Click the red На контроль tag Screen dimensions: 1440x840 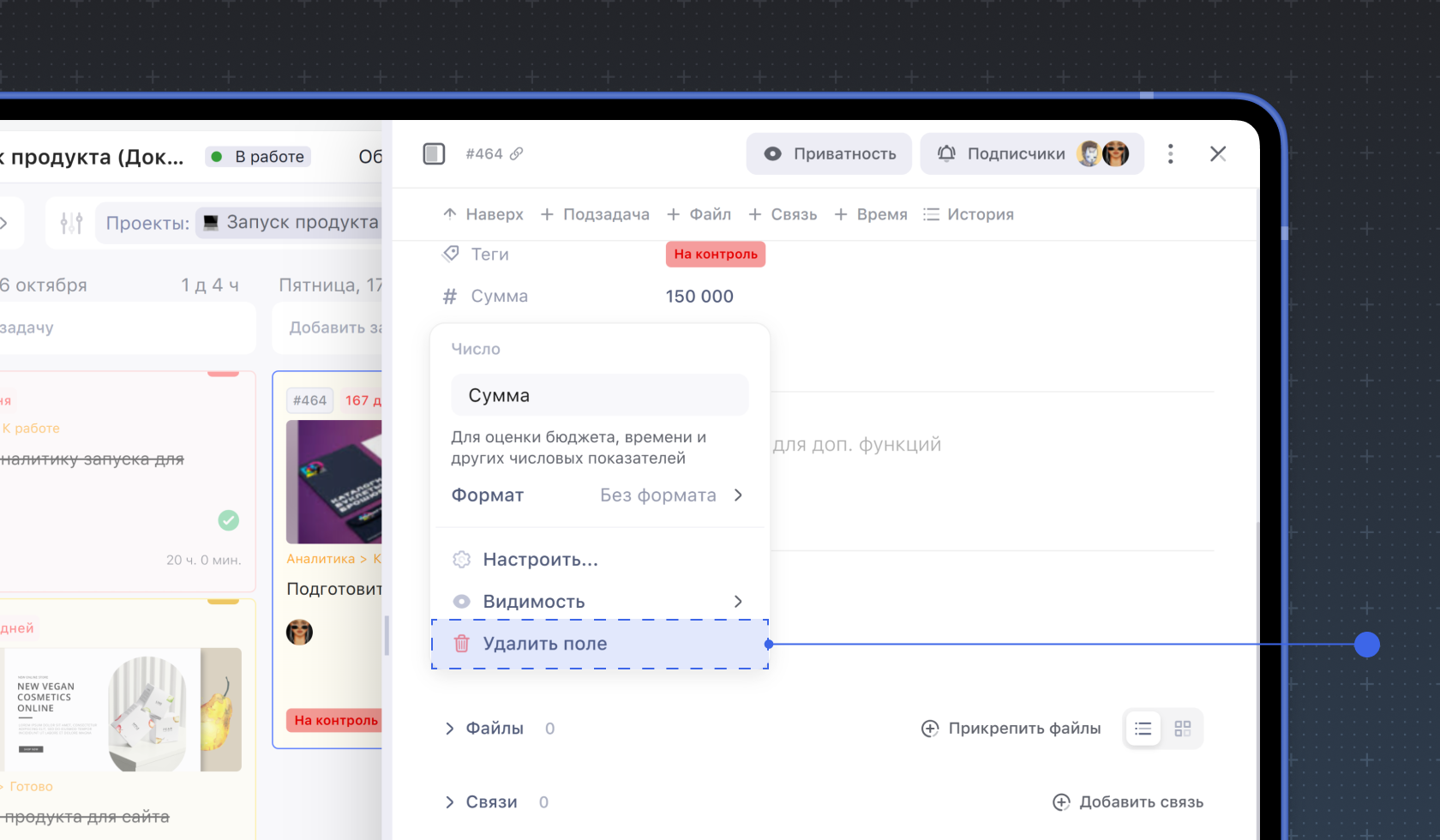click(716, 255)
